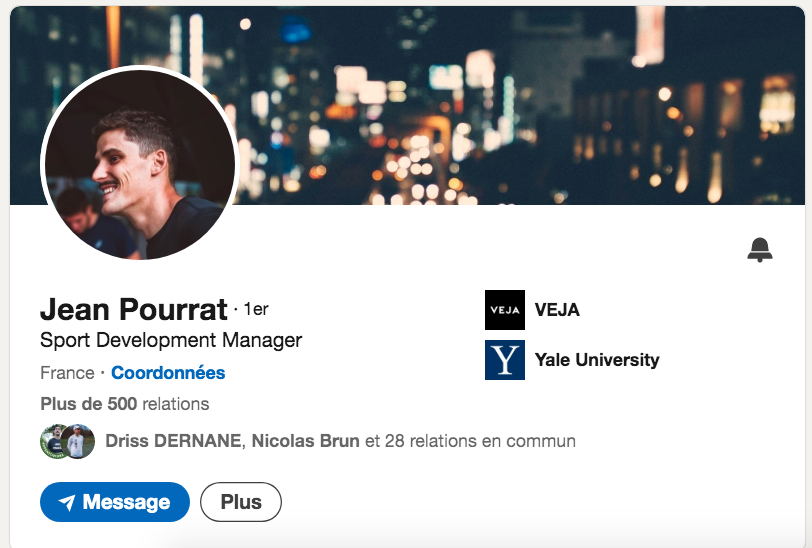
Task: Click the Sport Development Manager headline
Action: (x=171, y=340)
